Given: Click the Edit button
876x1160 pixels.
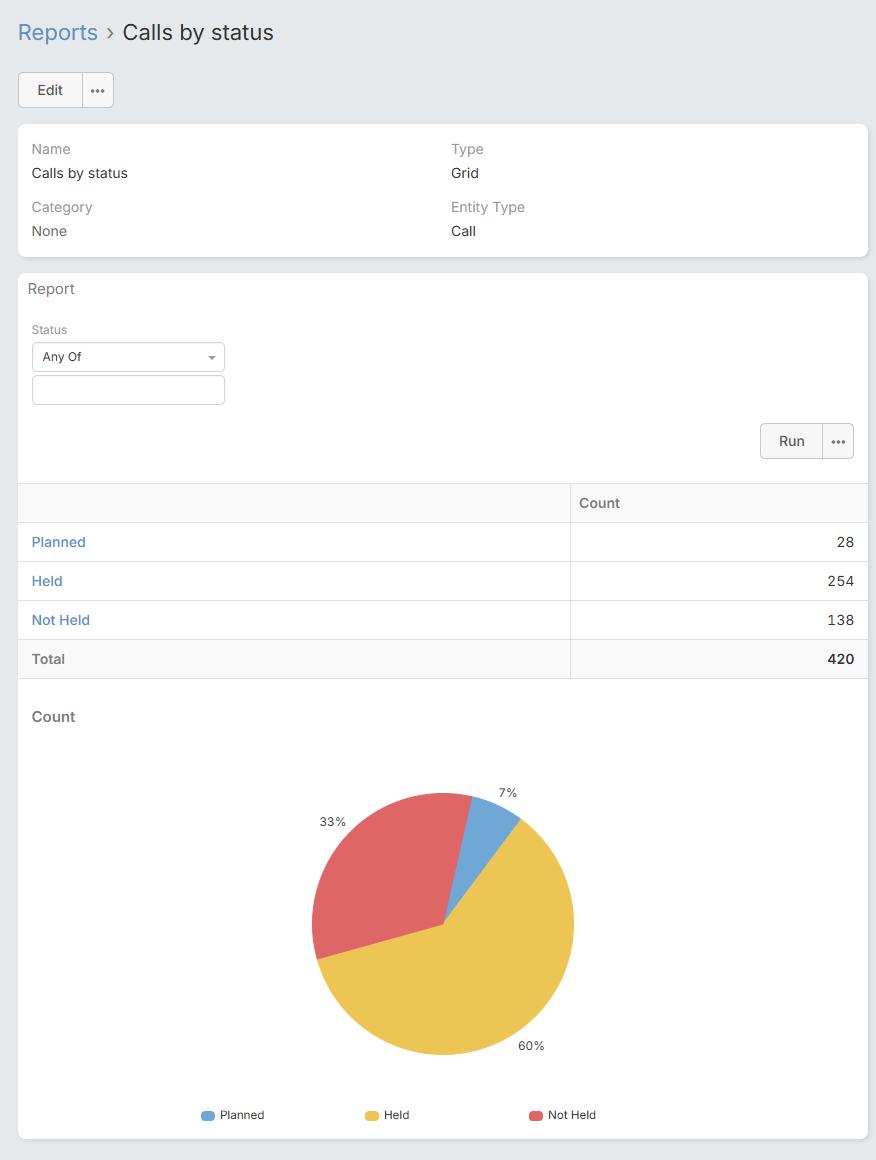Looking at the screenshot, I should click(x=50, y=90).
